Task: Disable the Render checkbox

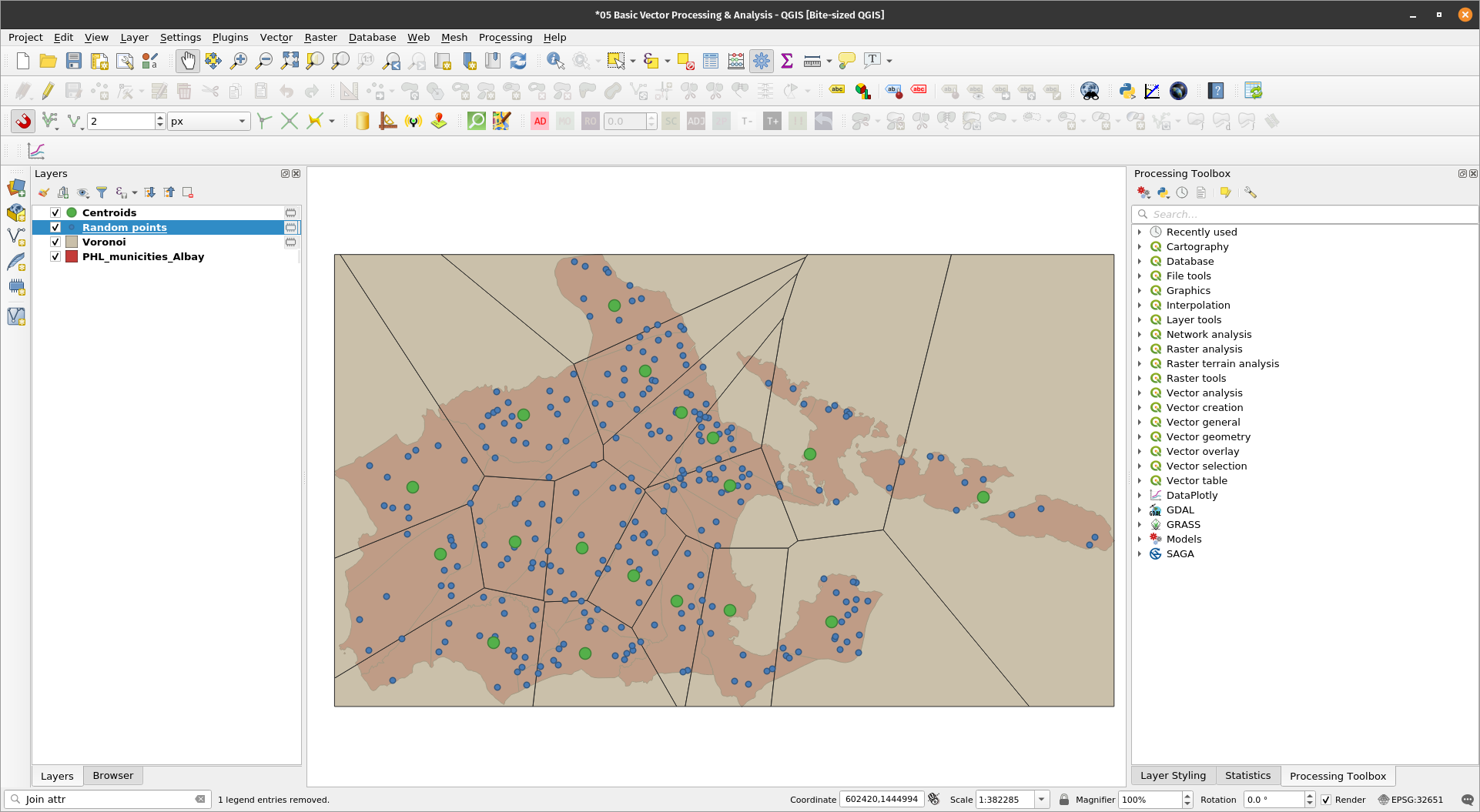Action: (x=1325, y=800)
